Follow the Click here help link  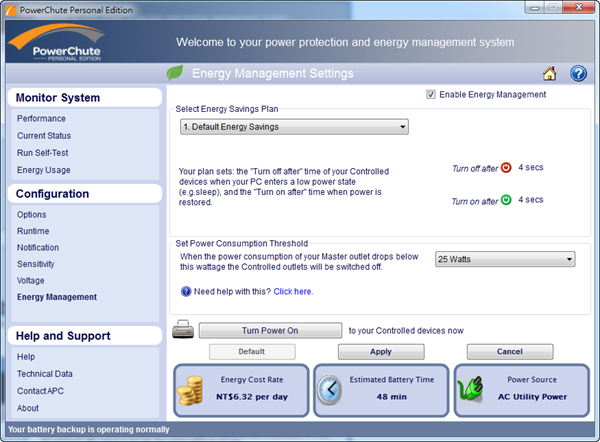coord(293,291)
